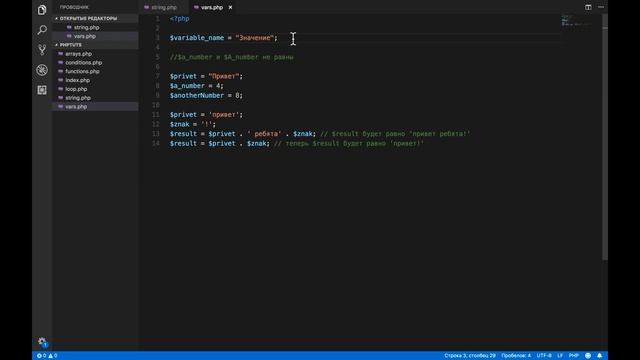Select the vars.php editor tab
This screenshot has width=640, height=360.
(x=212, y=7)
